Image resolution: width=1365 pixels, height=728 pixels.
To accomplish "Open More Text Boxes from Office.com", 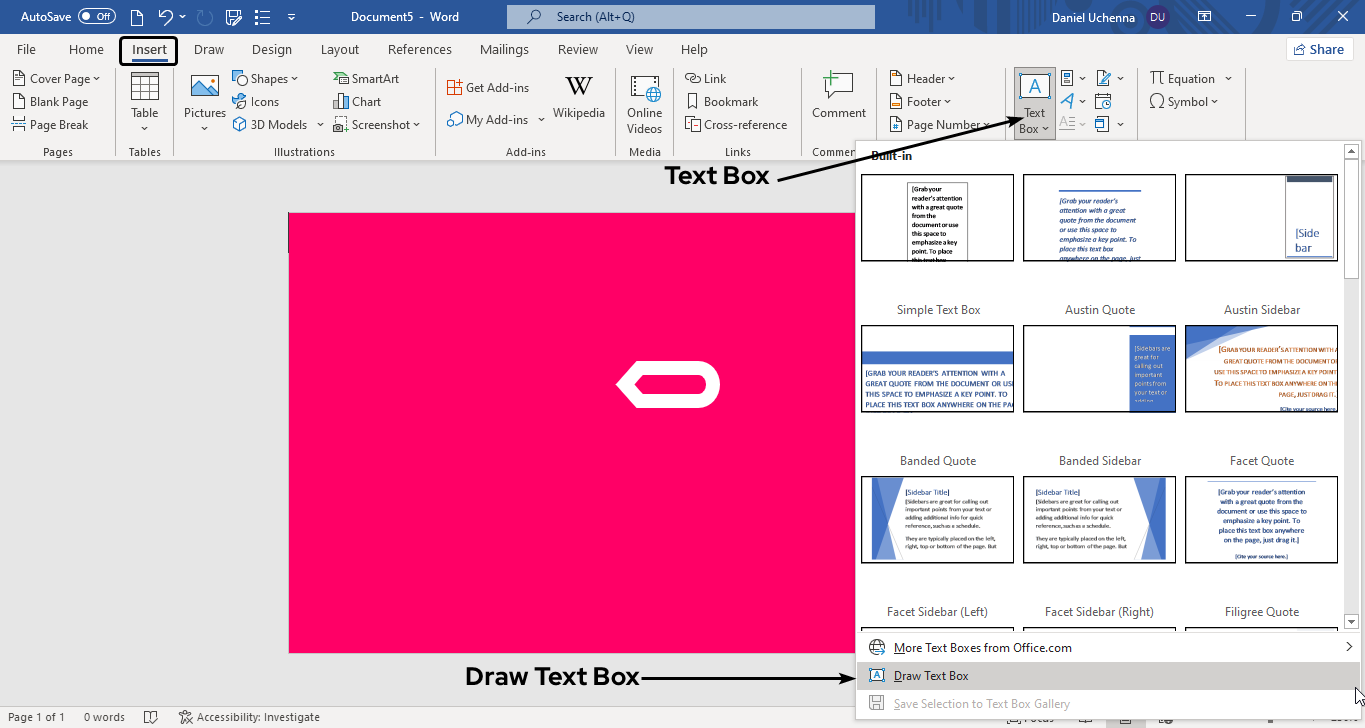I will (x=982, y=648).
